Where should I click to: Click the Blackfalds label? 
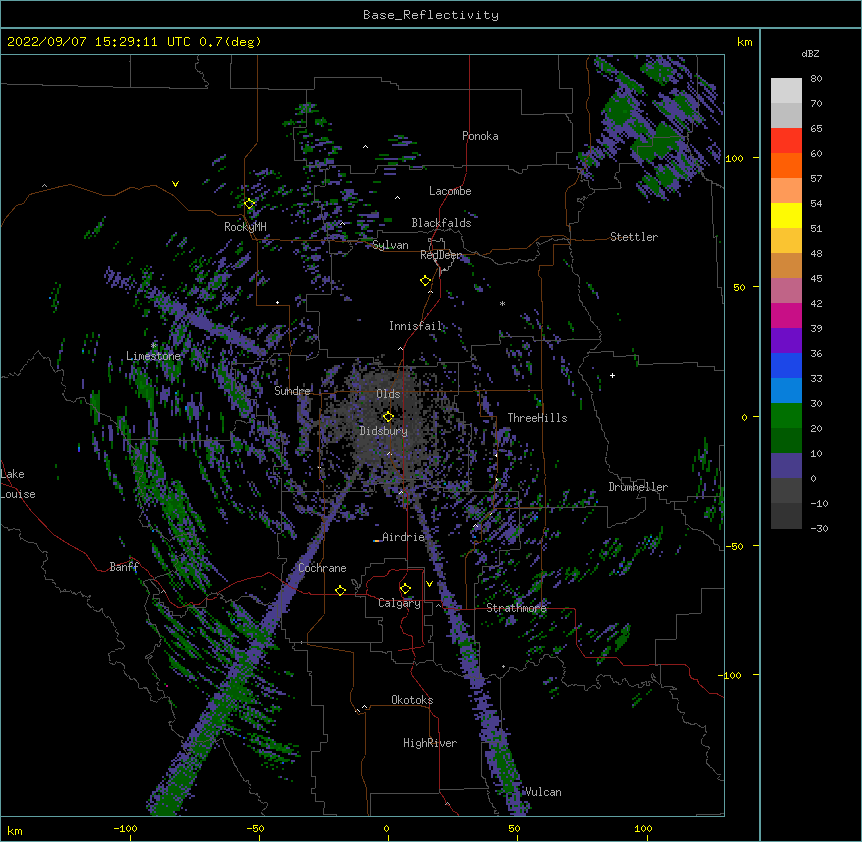click(441, 223)
